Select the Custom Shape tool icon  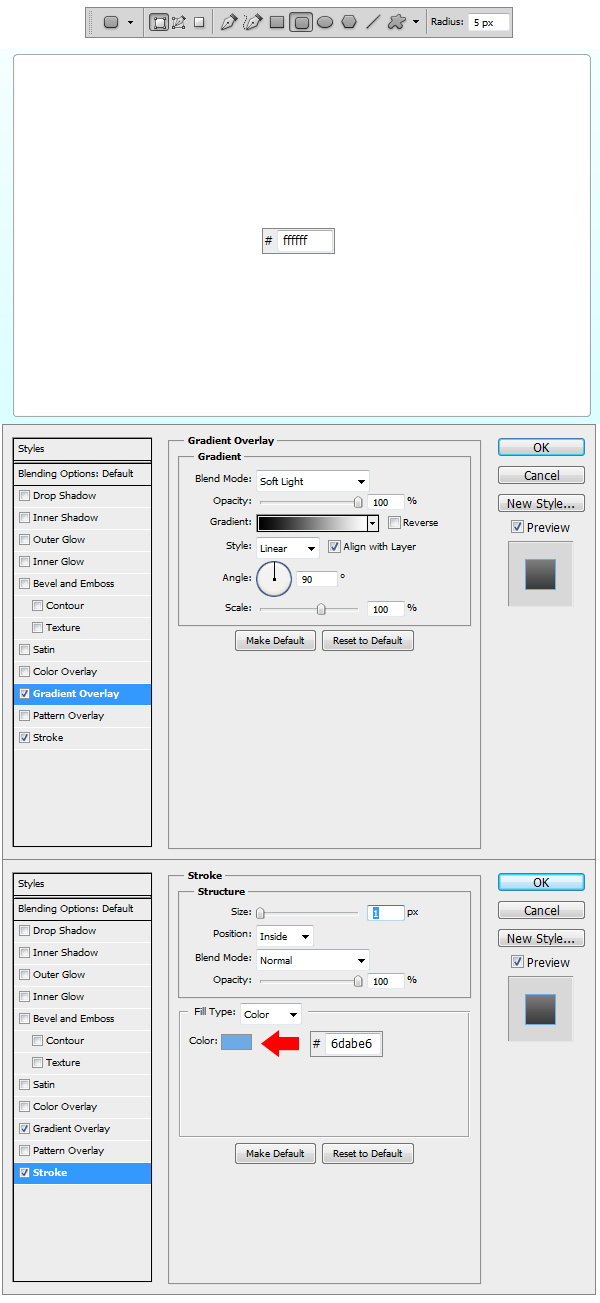(x=397, y=22)
